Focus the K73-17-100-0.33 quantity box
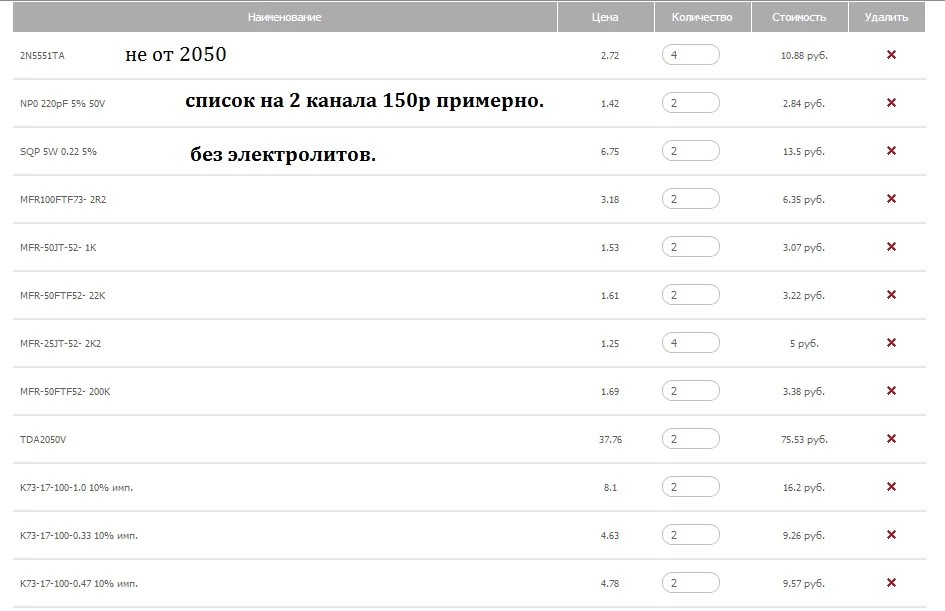Viewport: 945px width, 611px height. (691, 535)
